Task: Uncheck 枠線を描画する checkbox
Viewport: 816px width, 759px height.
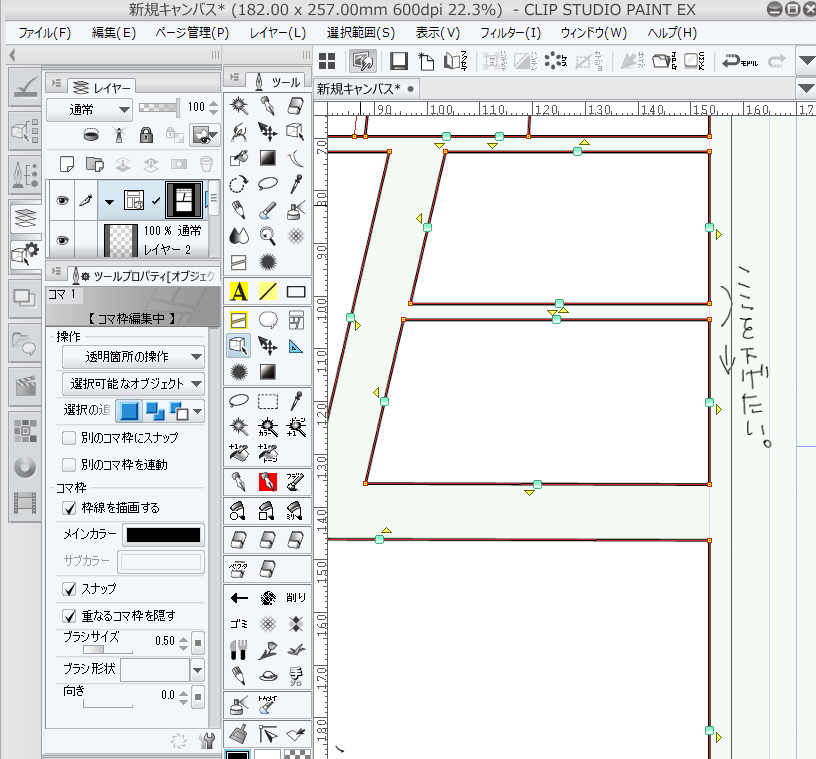Action: (69, 508)
